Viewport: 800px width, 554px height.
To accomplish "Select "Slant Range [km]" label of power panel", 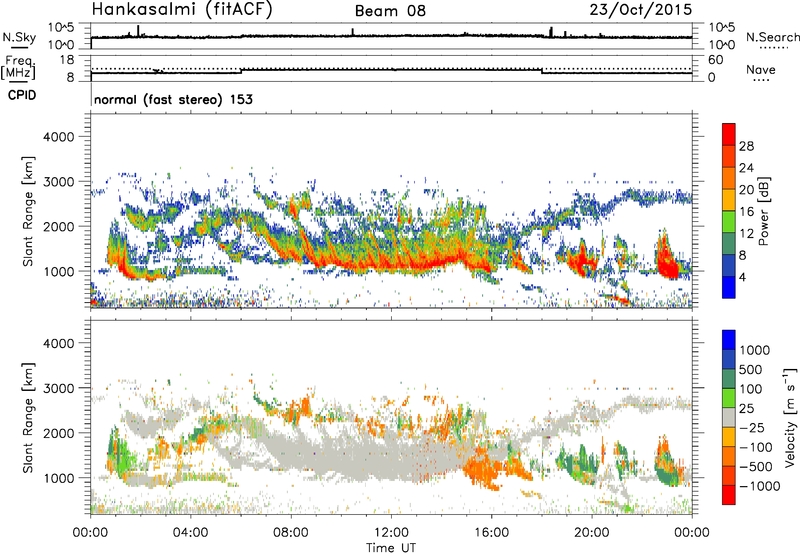I will (x=28, y=211).
